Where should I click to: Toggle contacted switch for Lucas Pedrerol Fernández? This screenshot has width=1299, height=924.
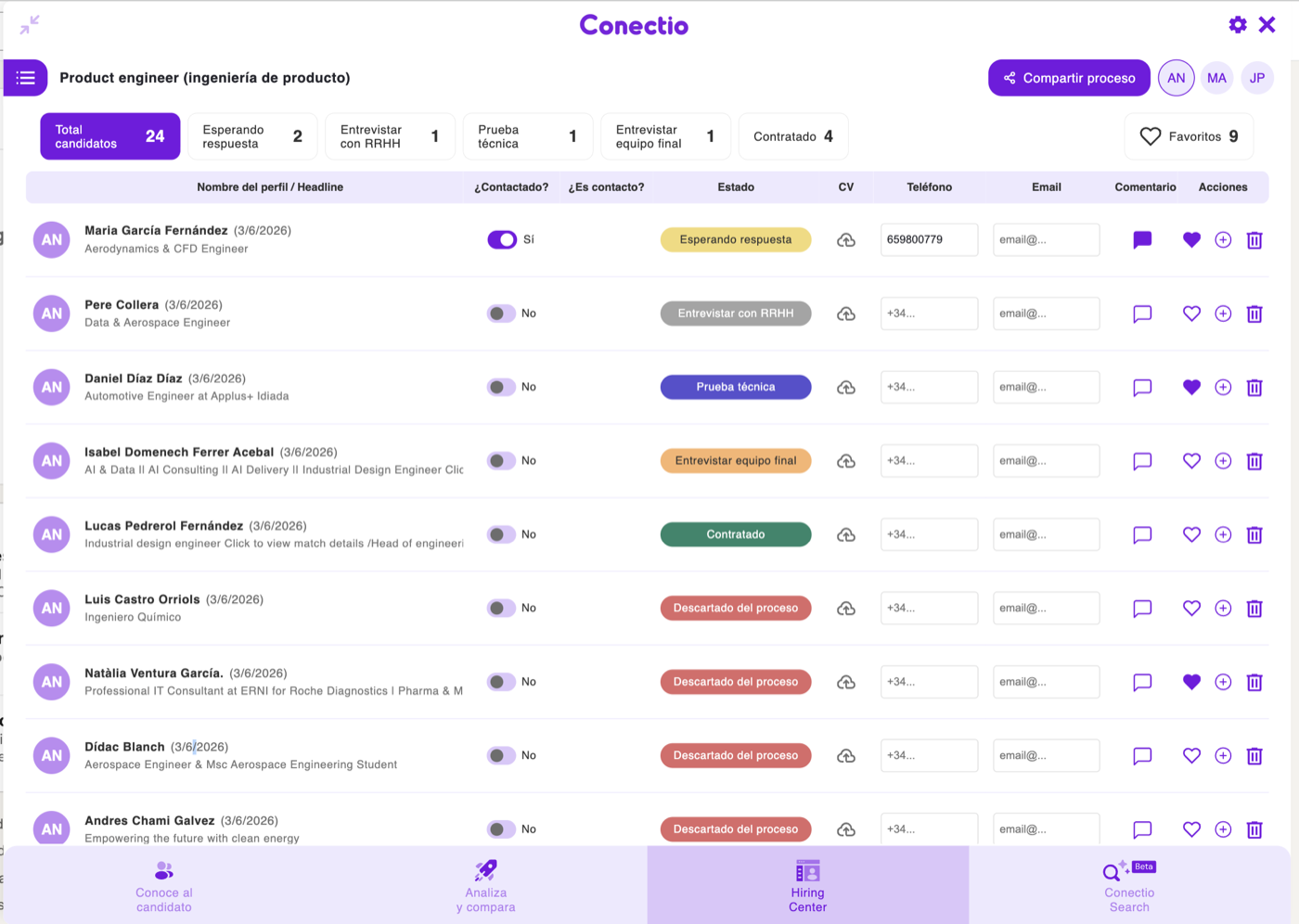tap(502, 534)
